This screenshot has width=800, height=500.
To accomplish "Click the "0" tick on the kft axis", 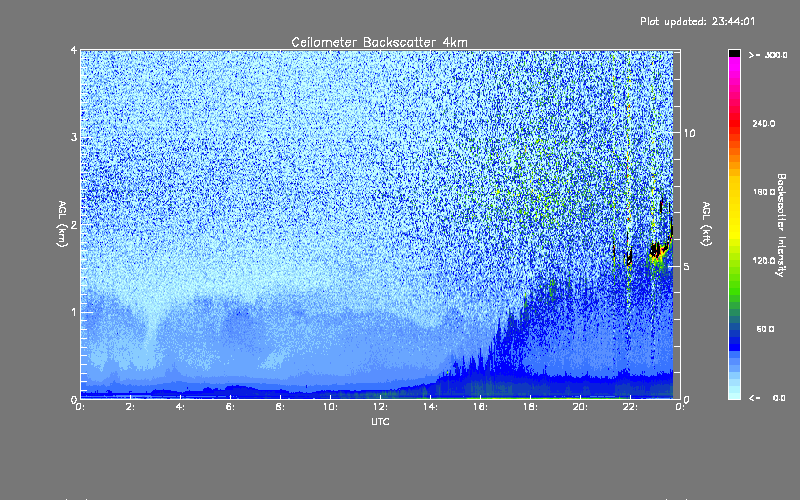I will coord(687,399).
